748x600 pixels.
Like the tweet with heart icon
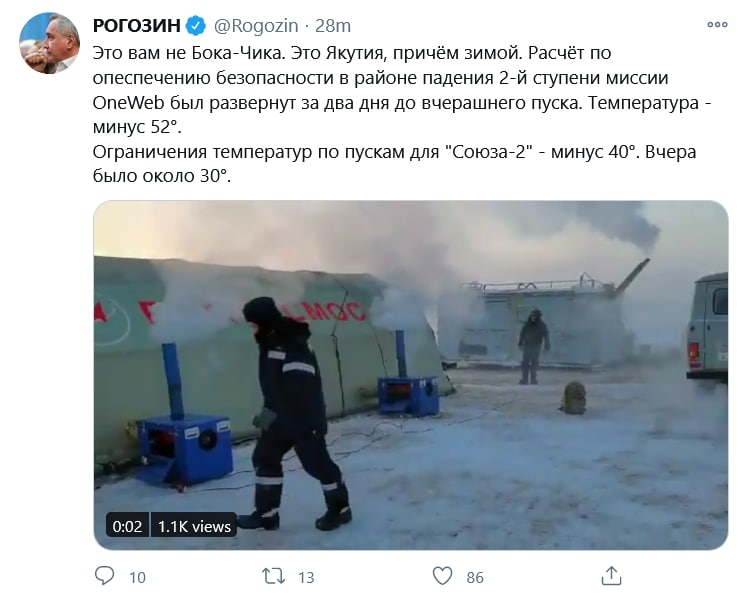pyautogui.click(x=442, y=576)
